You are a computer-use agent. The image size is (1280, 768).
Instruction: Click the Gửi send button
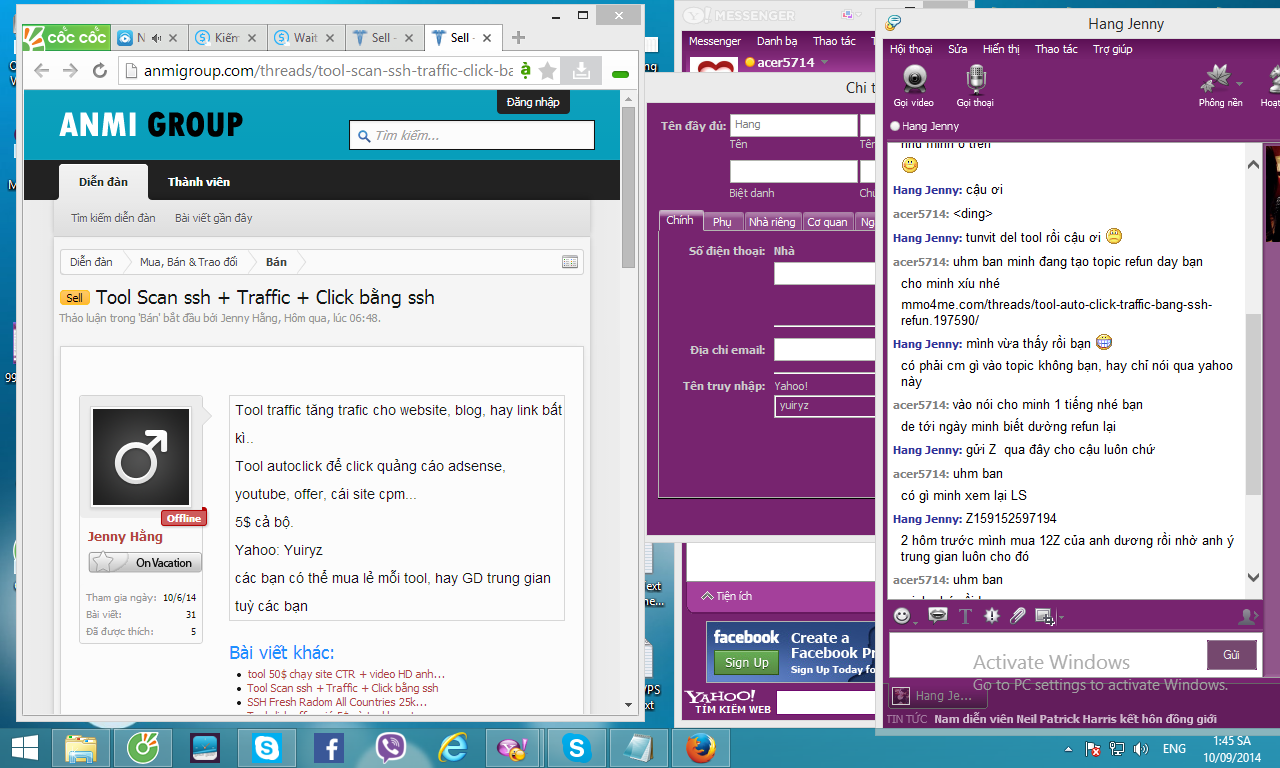coord(1231,655)
